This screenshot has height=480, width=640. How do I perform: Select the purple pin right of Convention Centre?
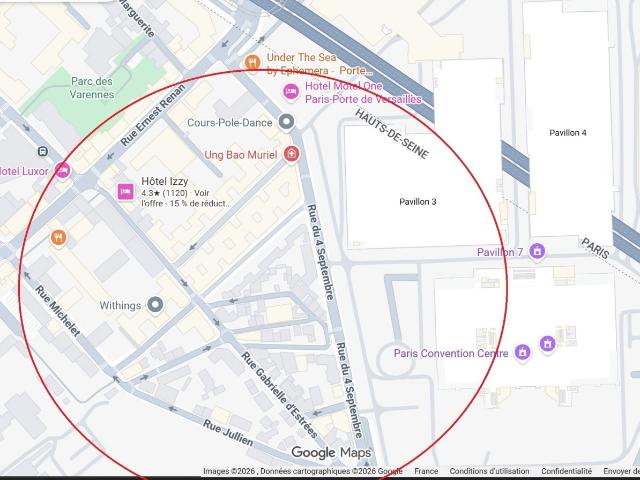[547, 344]
